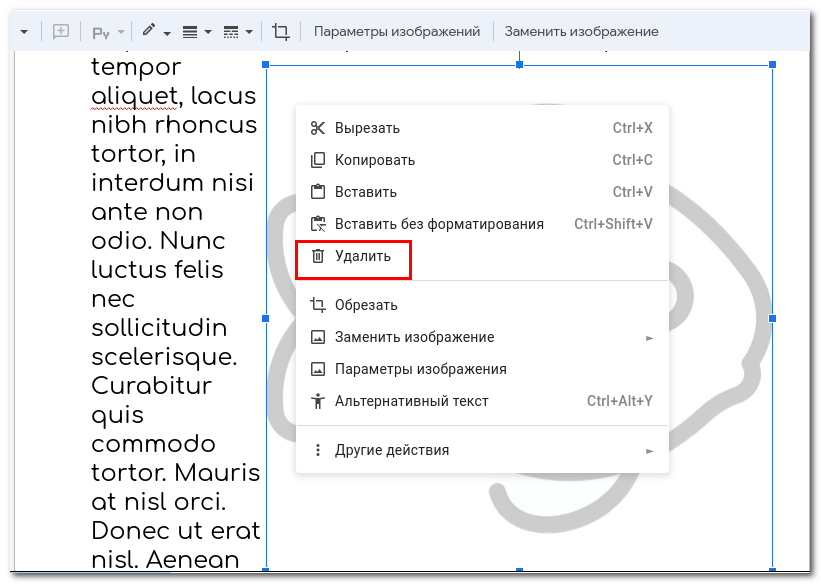Click Удалить in the context menu
The width and height of the screenshot is (821, 584).
(x=482, y=256)
